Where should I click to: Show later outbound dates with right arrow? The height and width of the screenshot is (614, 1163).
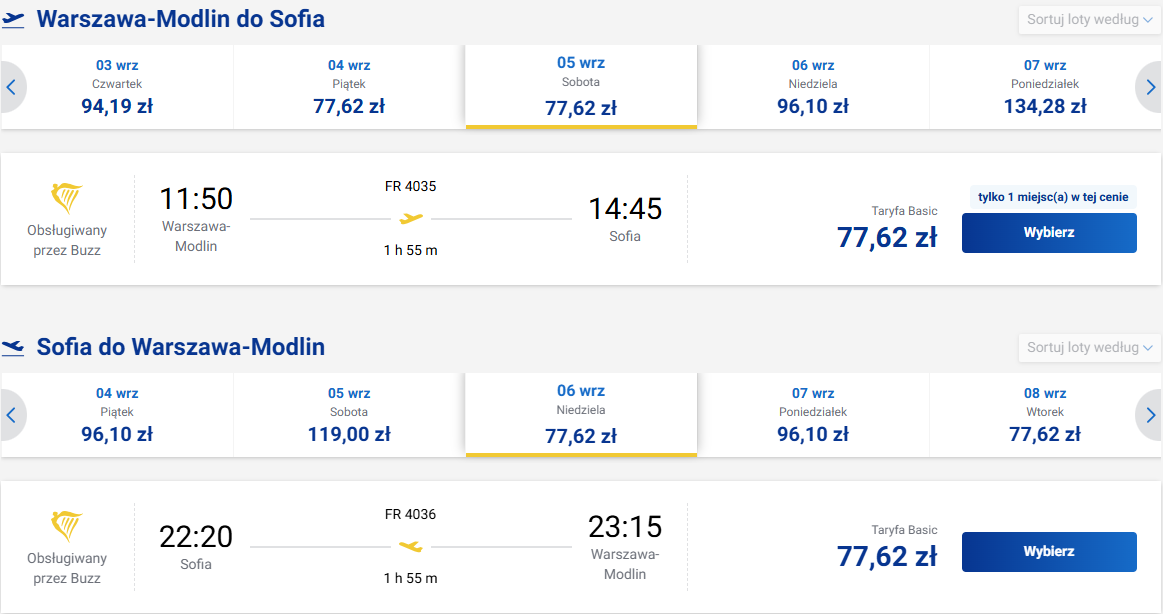click(x=1150, y=88)
